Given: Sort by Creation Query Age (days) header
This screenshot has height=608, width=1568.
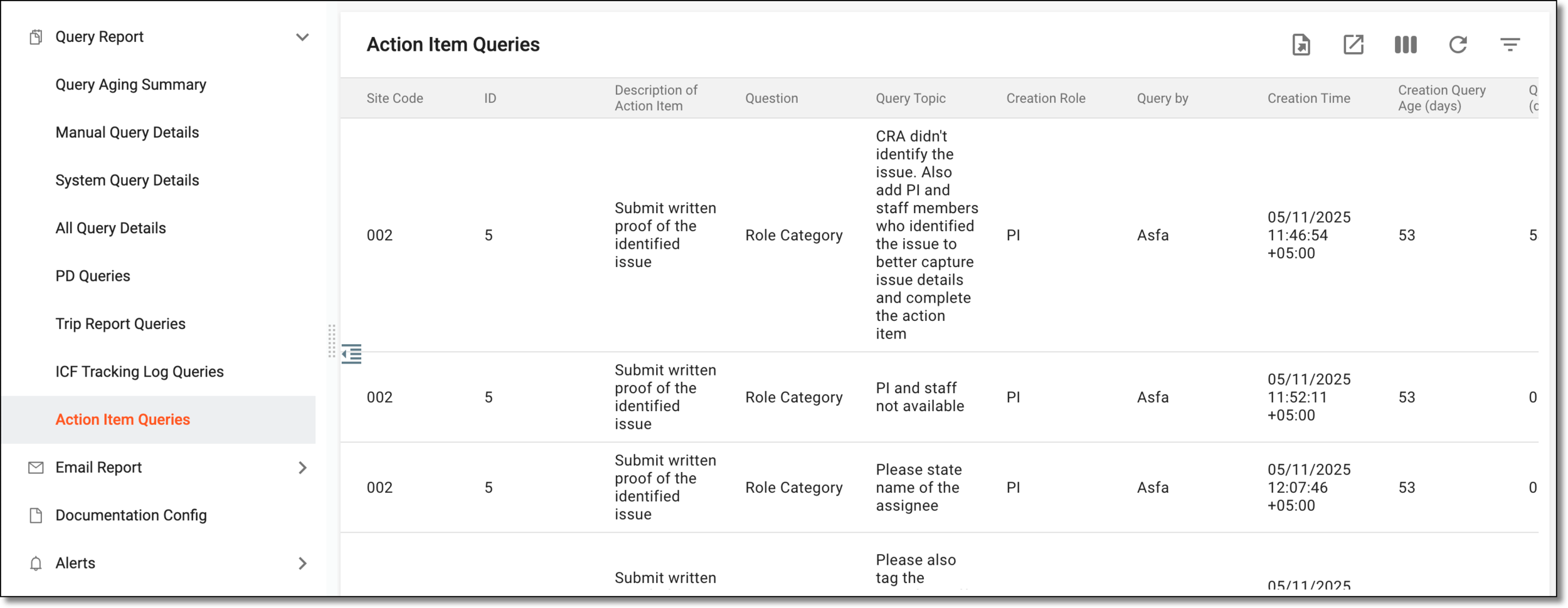Looking at the screenshot, I should [1441, 98].
